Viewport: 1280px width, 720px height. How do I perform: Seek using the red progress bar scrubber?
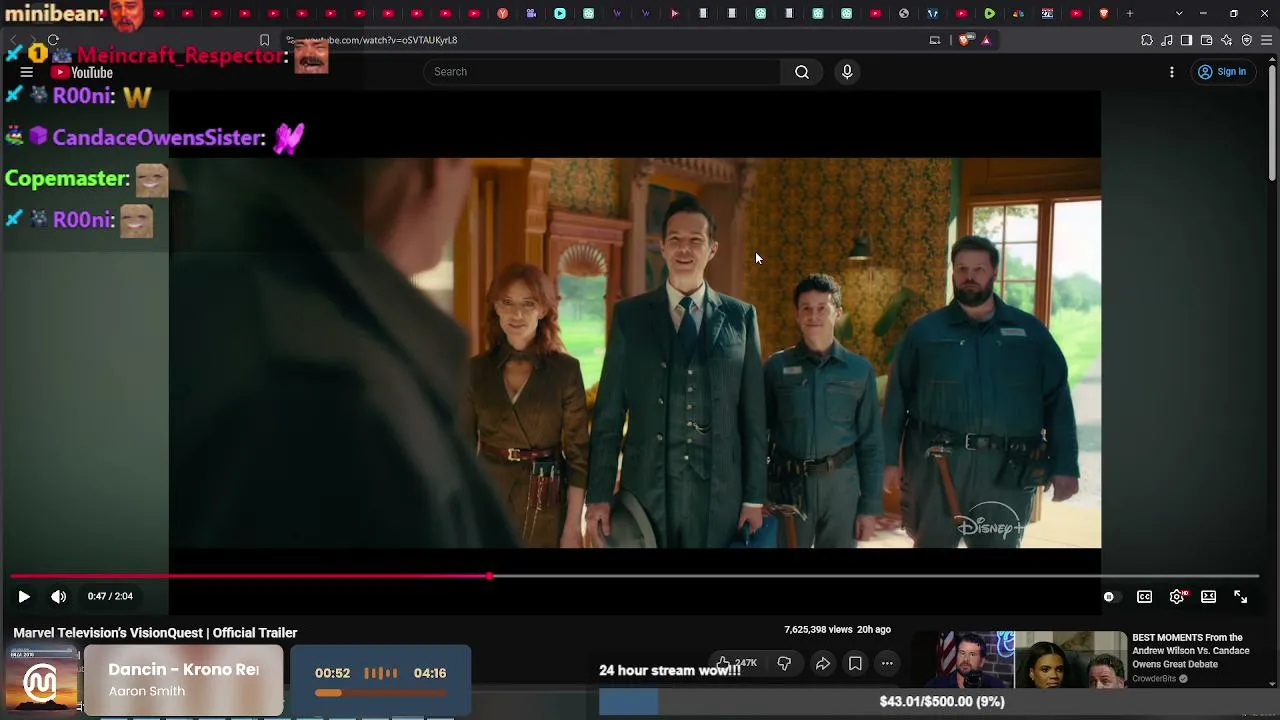[489, 577]
